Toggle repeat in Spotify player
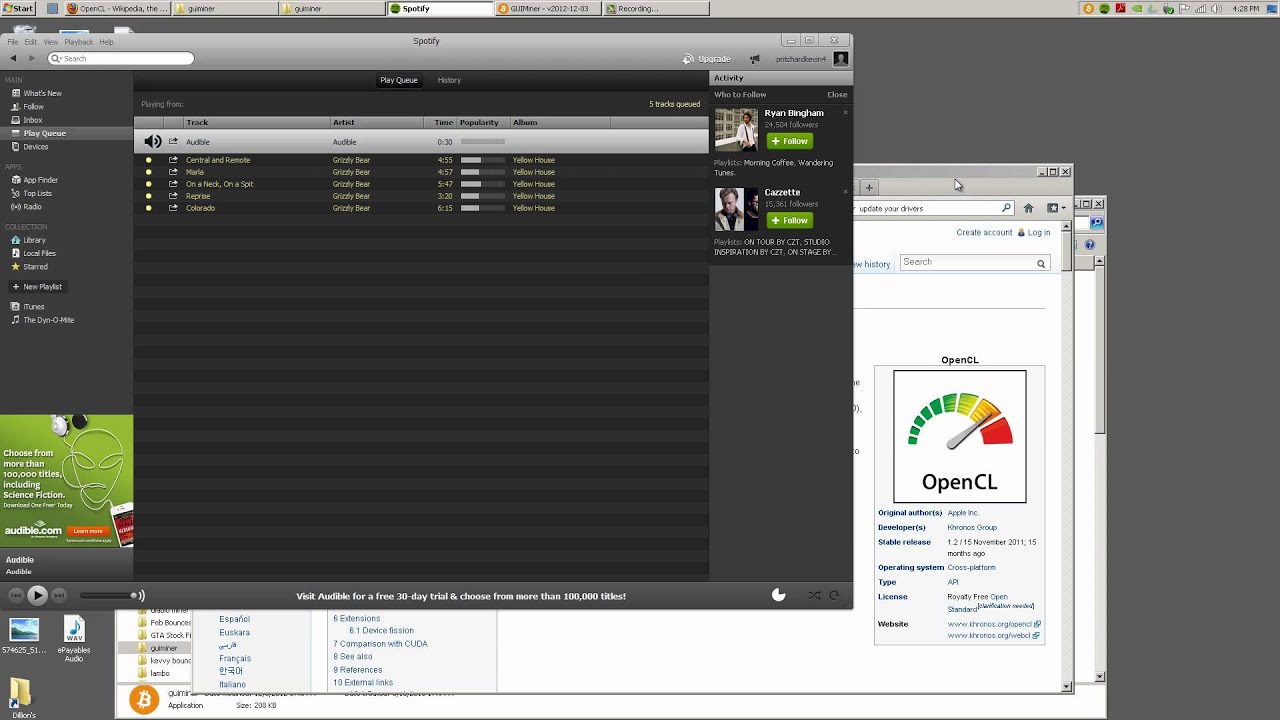The image size is (1280, 720). point(835,595)
